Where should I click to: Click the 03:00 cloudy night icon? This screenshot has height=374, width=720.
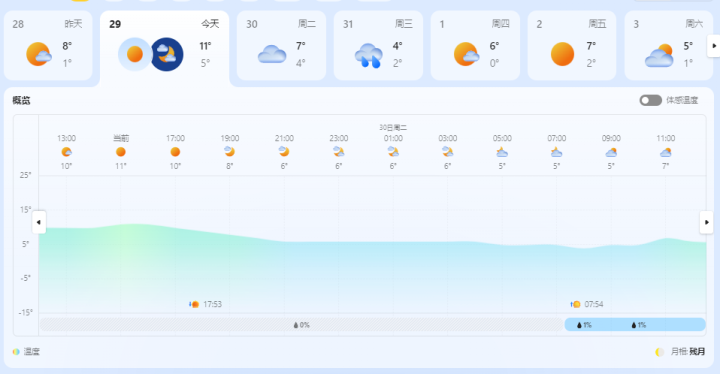point(448,152)
